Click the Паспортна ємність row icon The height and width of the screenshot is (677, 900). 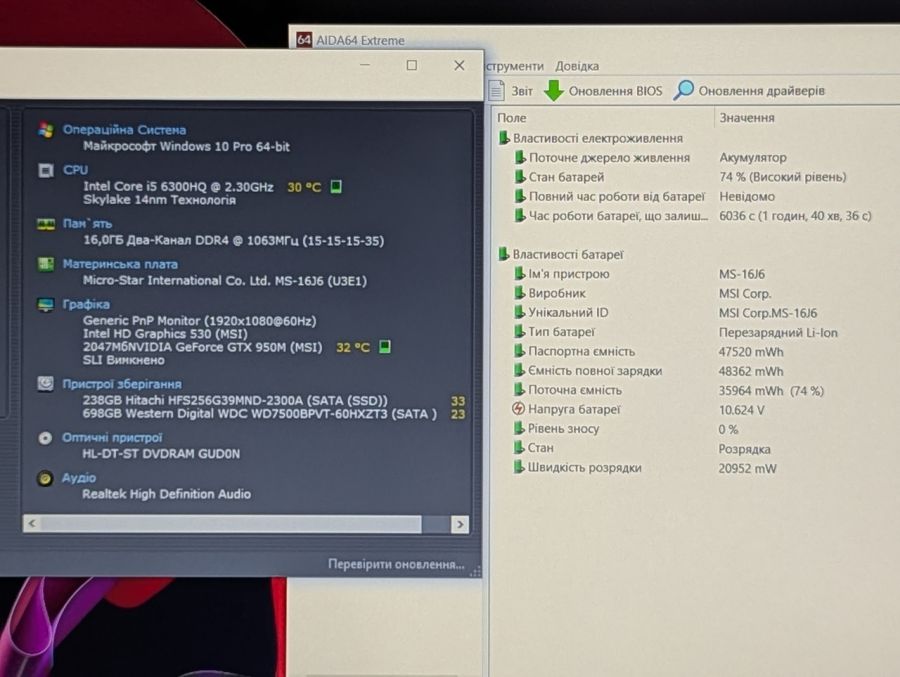(519, 351)
